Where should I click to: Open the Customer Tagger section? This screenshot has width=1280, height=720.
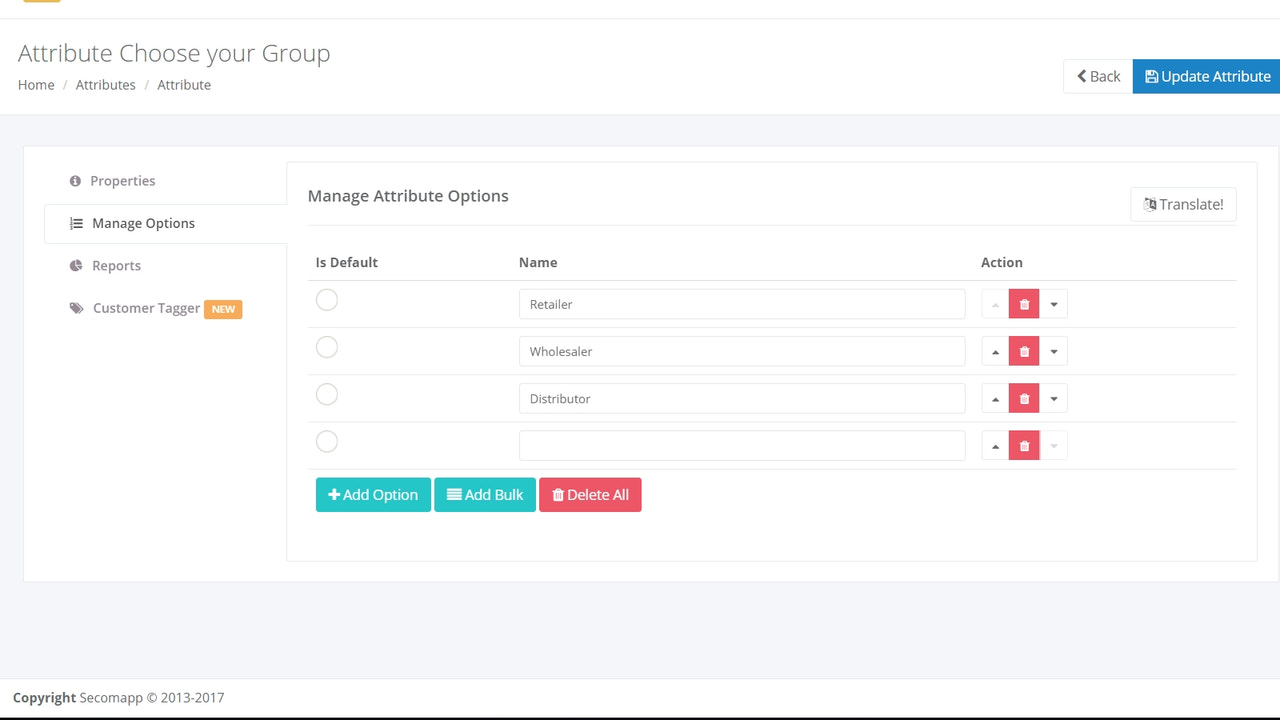point(146,308)
